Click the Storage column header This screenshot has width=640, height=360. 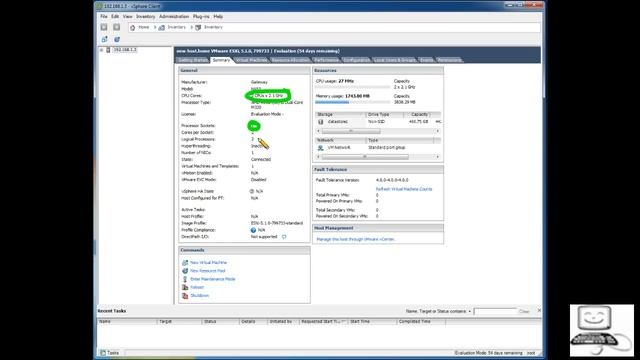click(339, 115)
